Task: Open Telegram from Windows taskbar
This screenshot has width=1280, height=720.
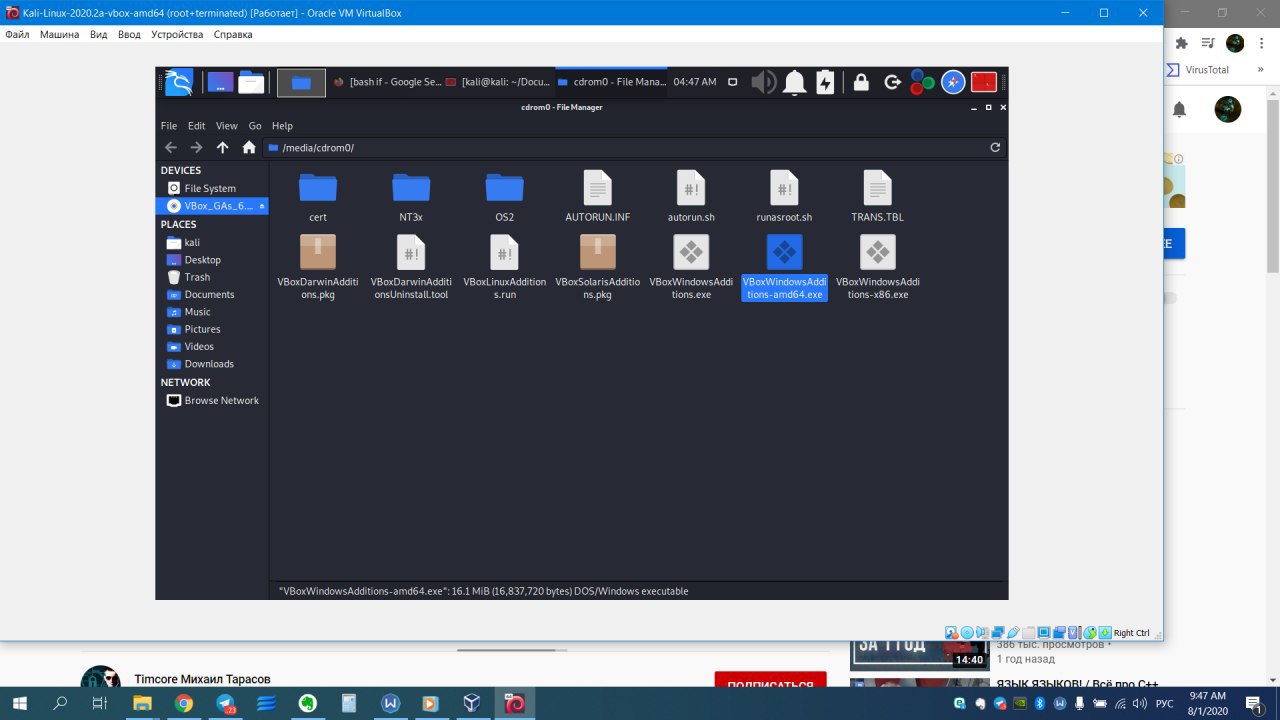Action: pyautogui.click(x=225, y=703)
